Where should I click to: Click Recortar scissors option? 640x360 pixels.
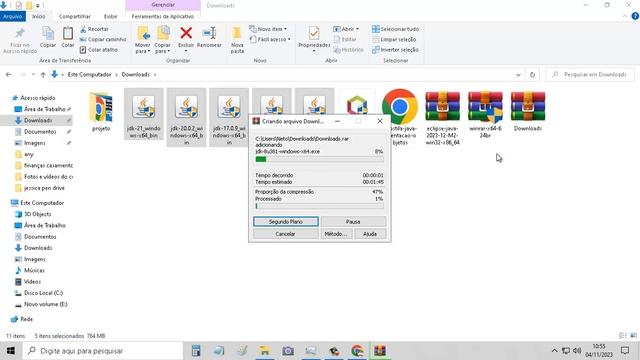94,29
